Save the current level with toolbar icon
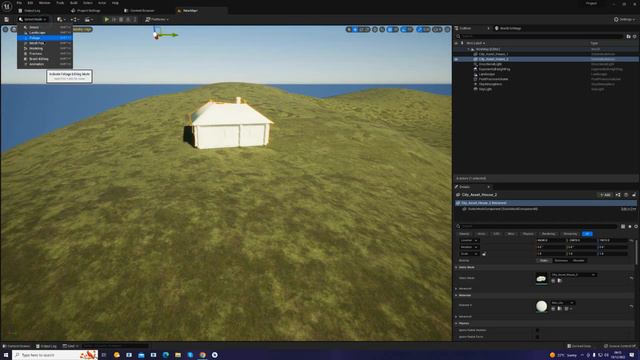Image resolution: width=640 pixels, height=360 pixels. 7,19
